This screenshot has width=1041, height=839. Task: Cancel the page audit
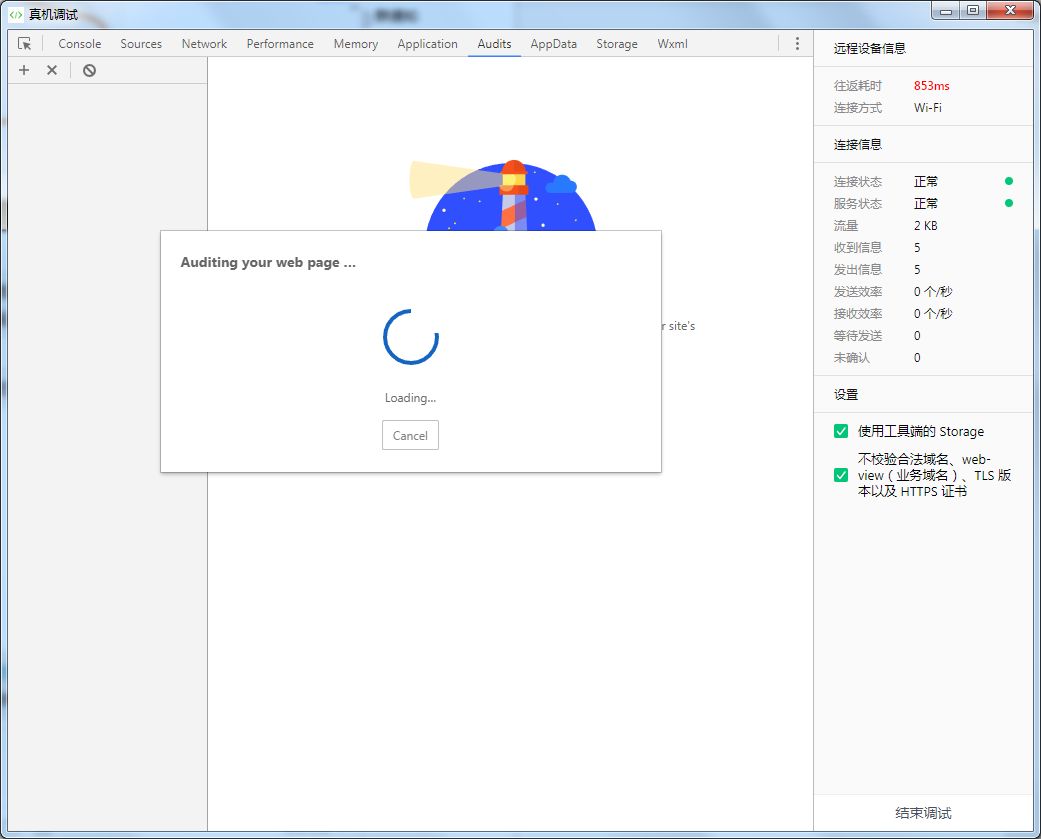click(410, 435)
